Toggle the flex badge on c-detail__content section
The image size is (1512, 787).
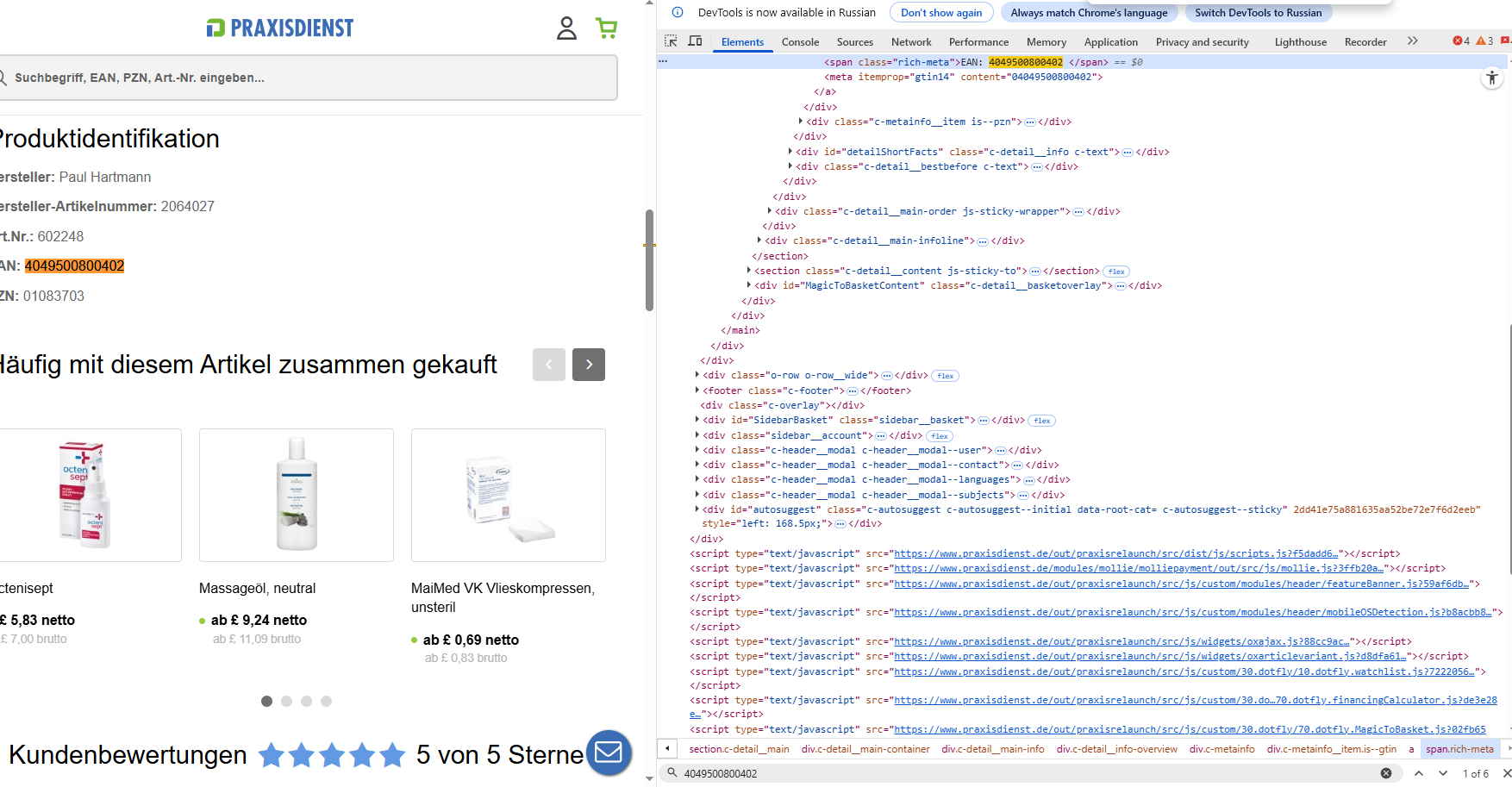pos(1116,272)
